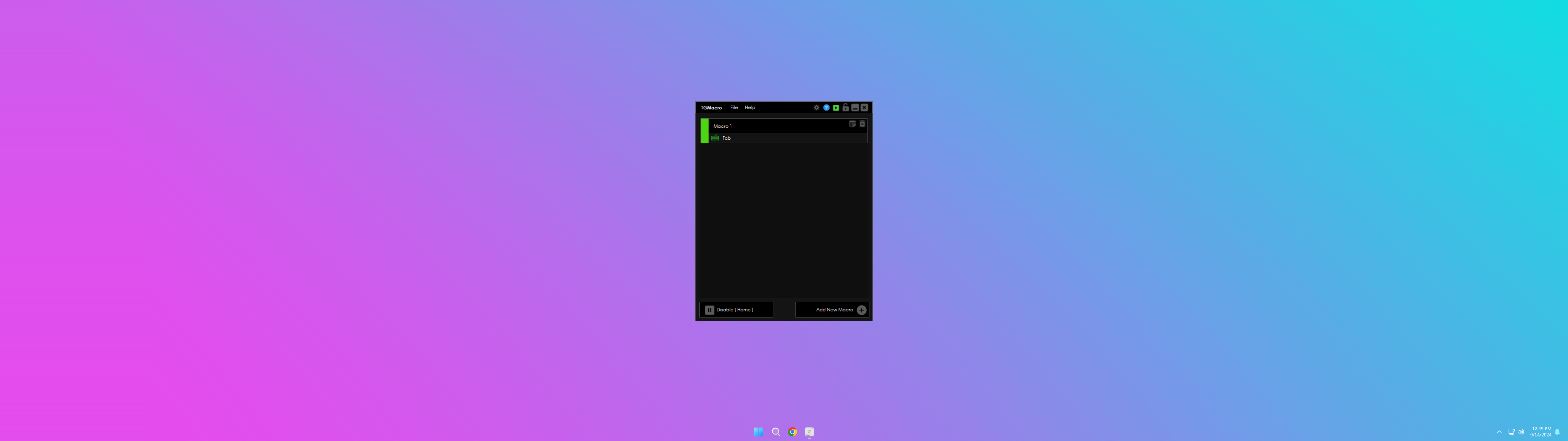
Task: Toggle the padlock lock icon
Action: [846, 107]
